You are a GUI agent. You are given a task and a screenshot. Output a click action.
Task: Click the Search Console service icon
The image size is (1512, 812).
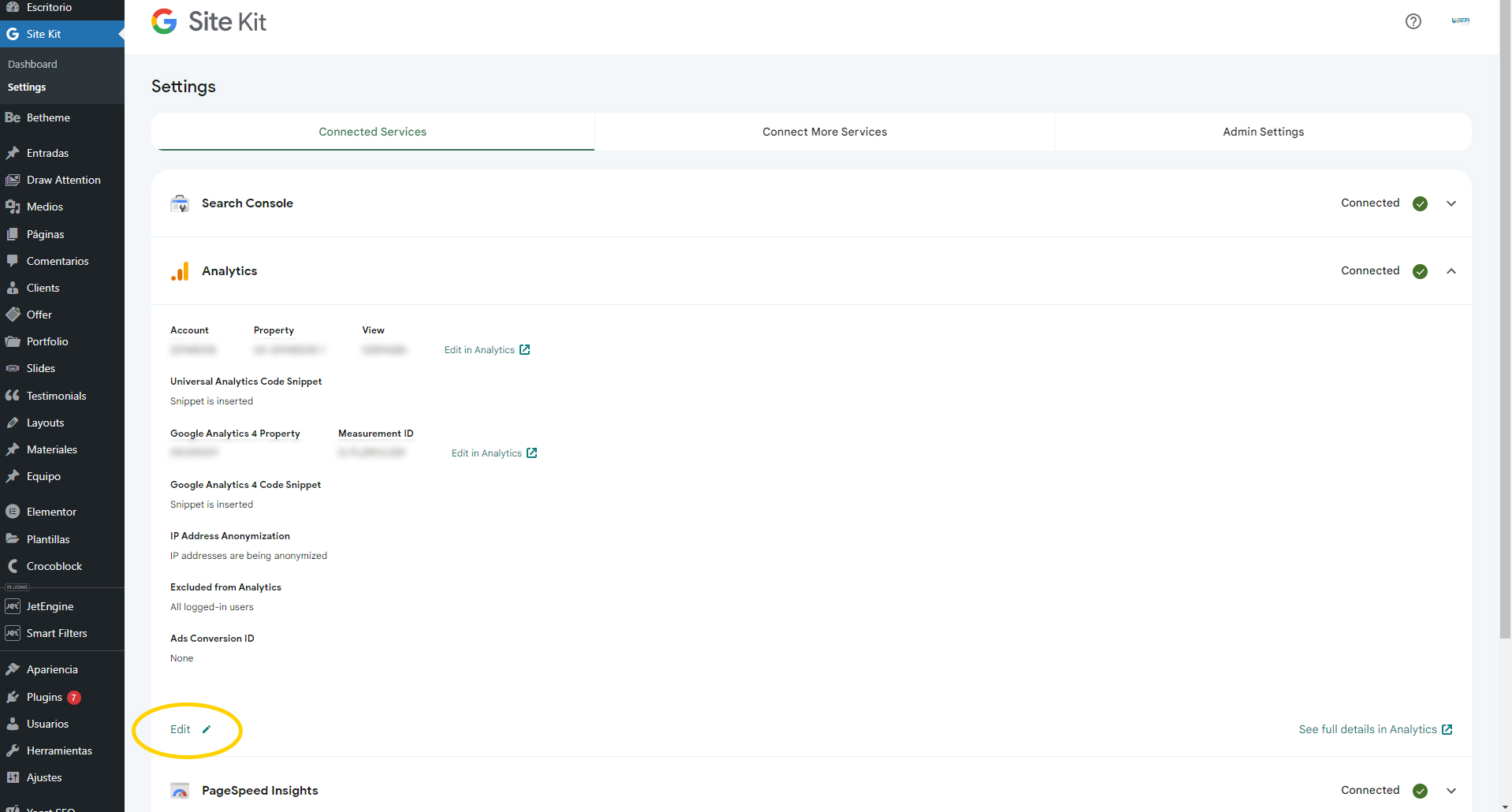(180, 203)
